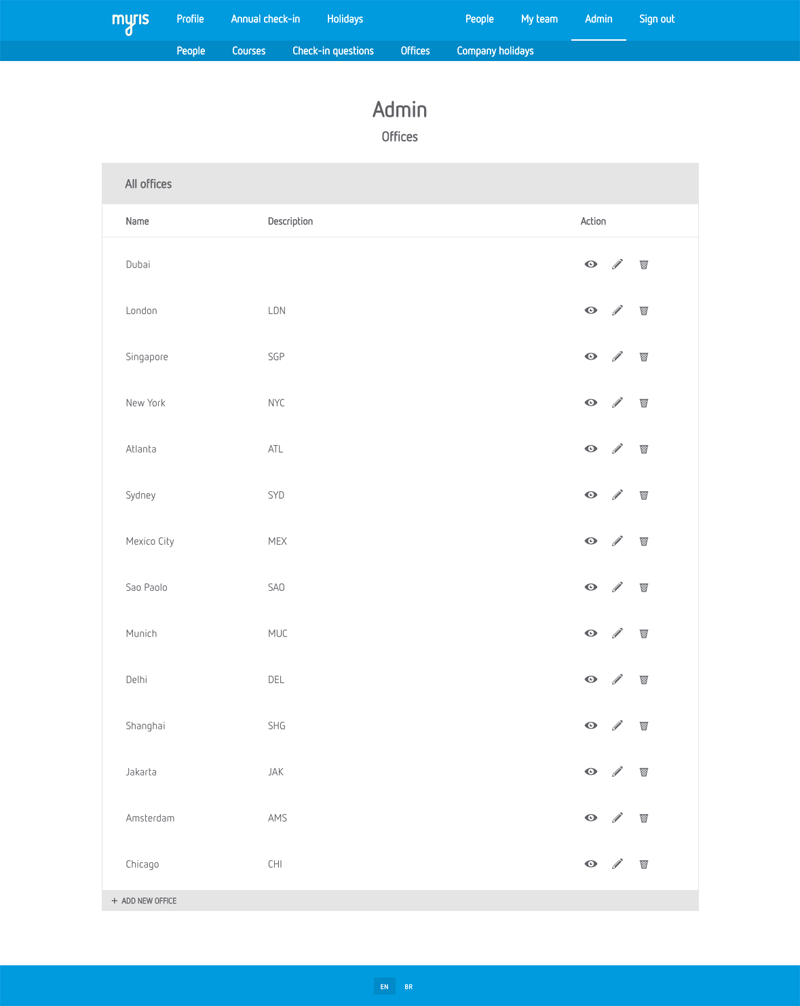
Task: Click the pencil icon for New York
Action: (x=617, y=403)
